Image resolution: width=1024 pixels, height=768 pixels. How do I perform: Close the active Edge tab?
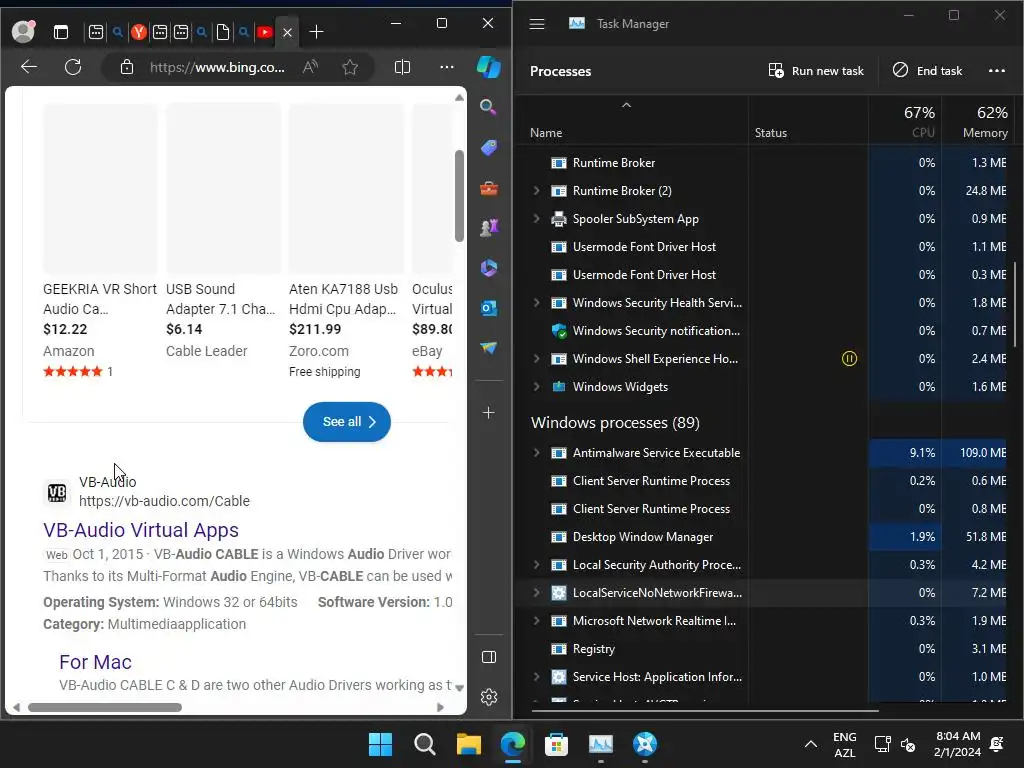287,32
